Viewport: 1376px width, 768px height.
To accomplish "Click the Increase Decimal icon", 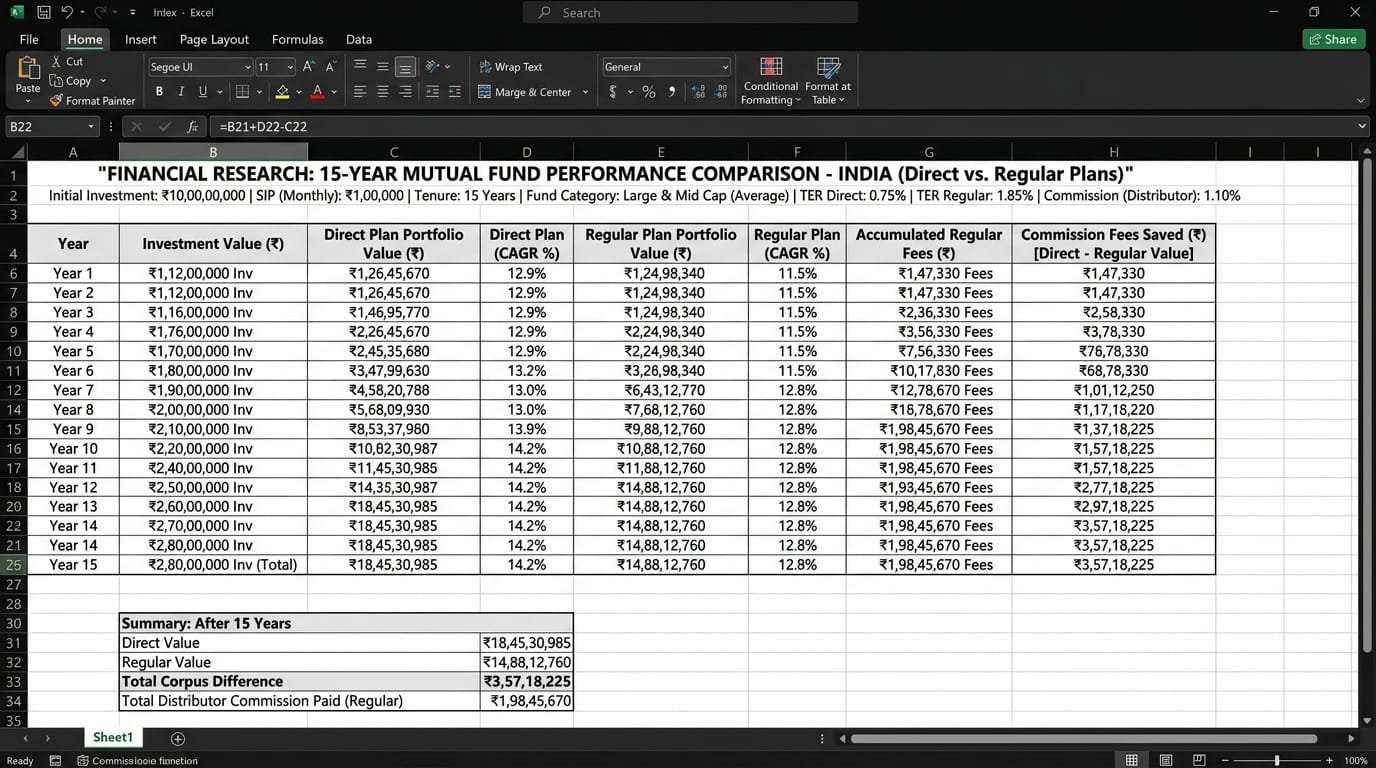I will click(697, 92).
